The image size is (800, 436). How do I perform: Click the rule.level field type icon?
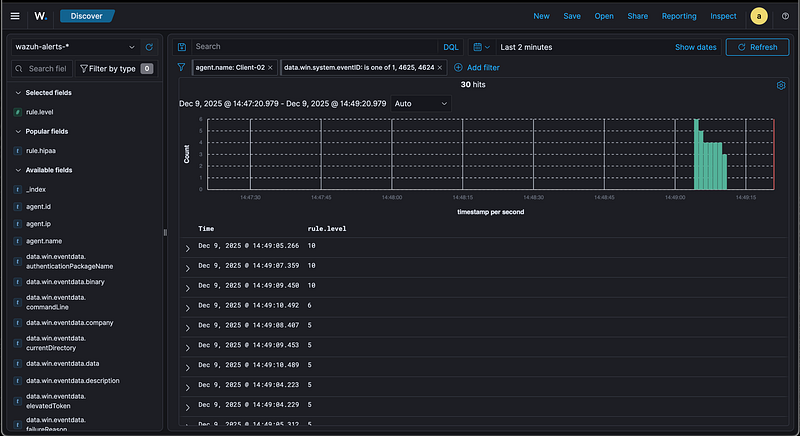pos(18,112)
